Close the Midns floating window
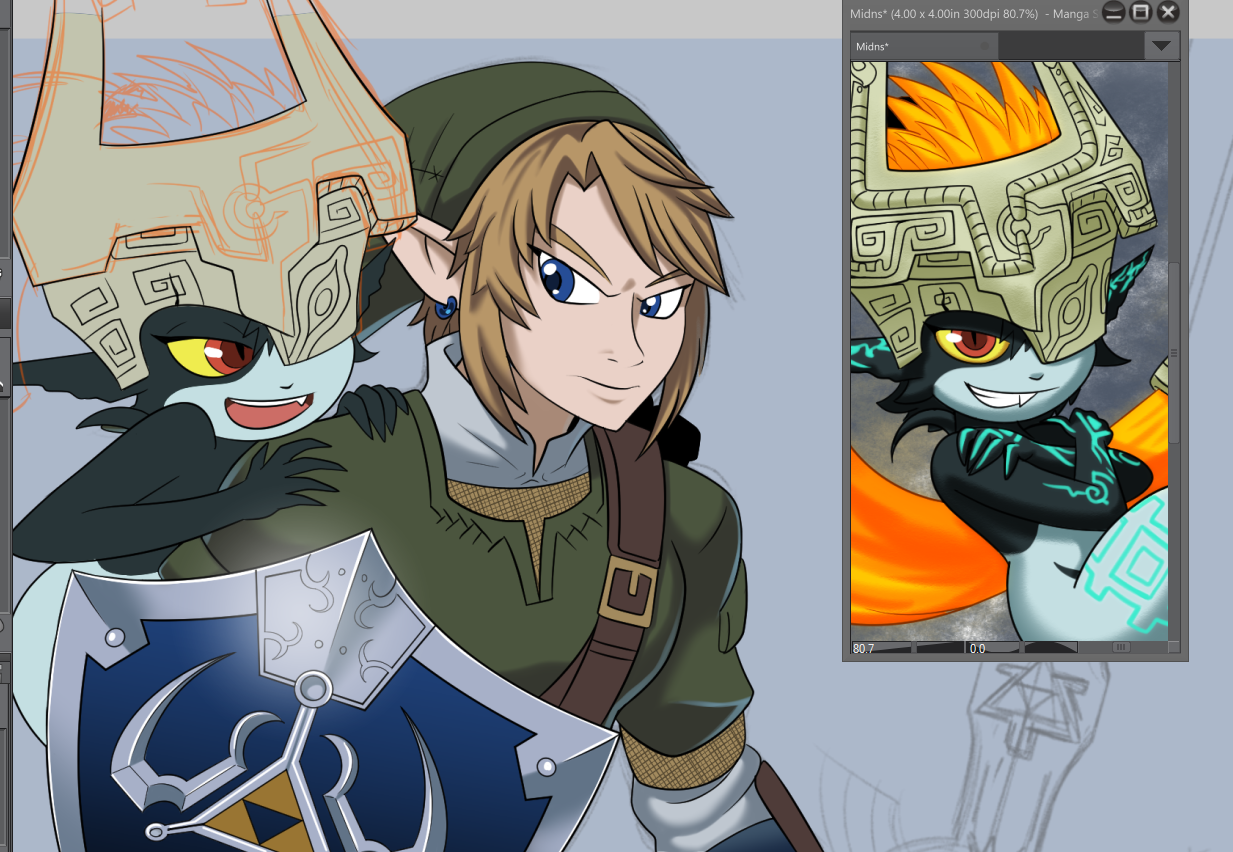The width and height of the screenshot is (1233, 852). 1167,12
